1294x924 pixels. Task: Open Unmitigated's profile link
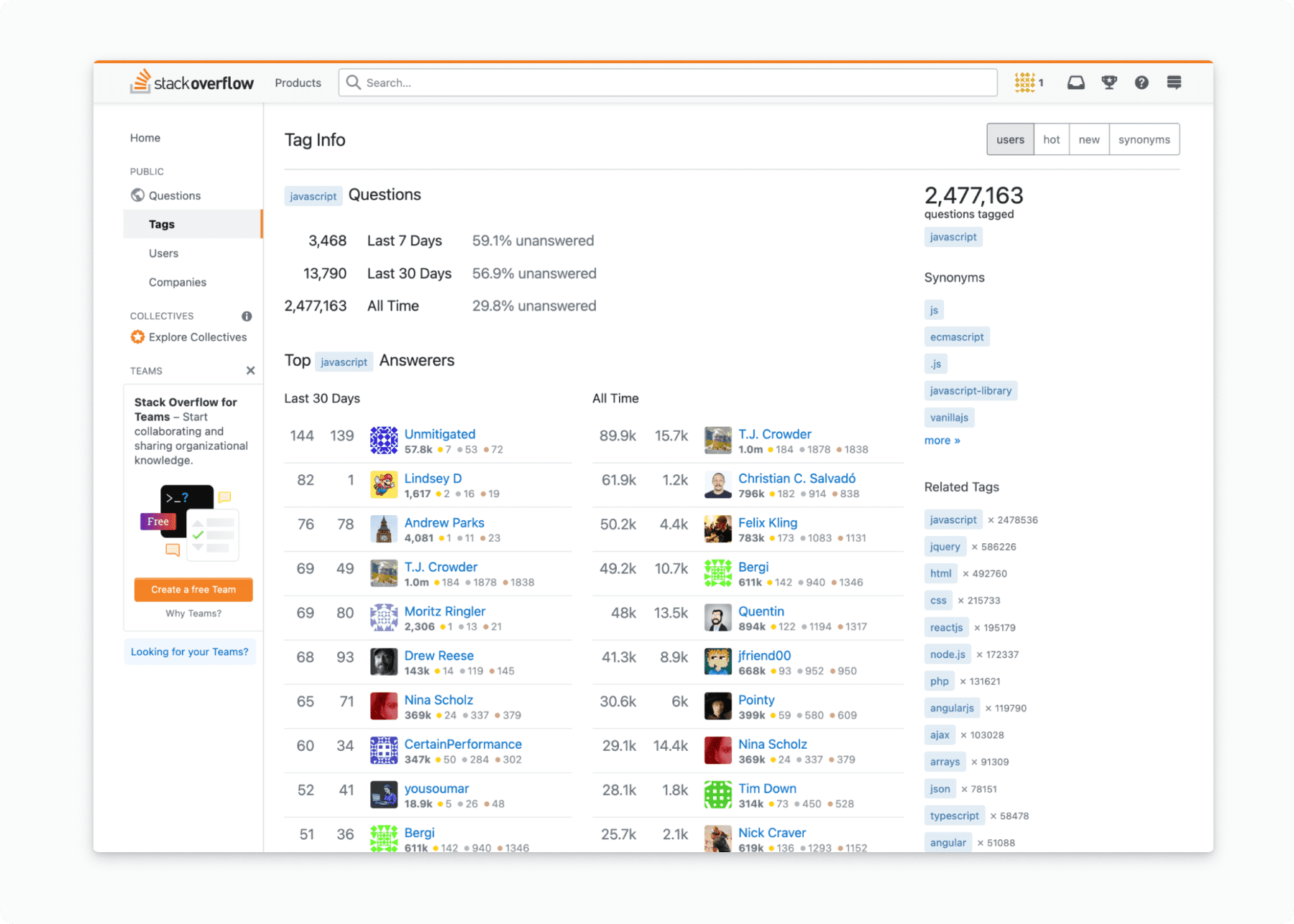439,434
